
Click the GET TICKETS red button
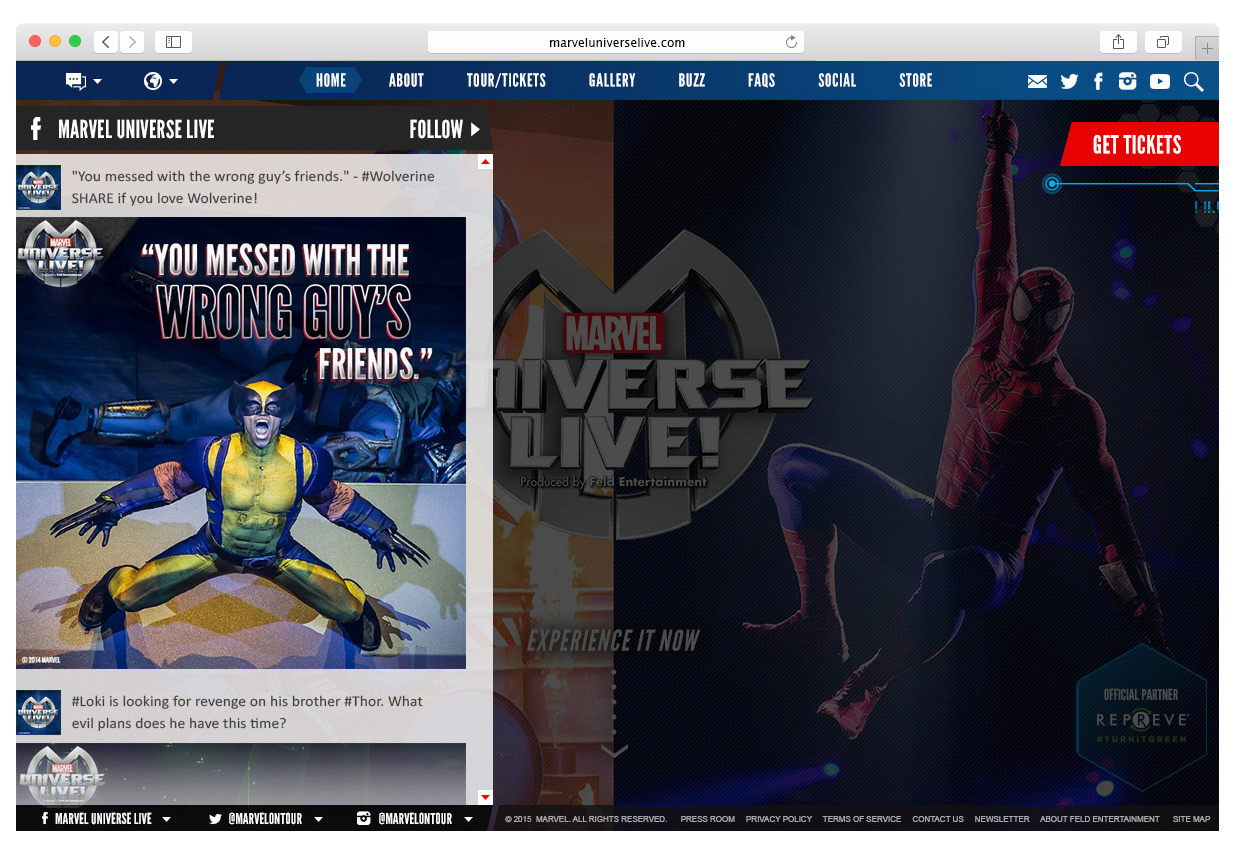[x=1140, y=144]
